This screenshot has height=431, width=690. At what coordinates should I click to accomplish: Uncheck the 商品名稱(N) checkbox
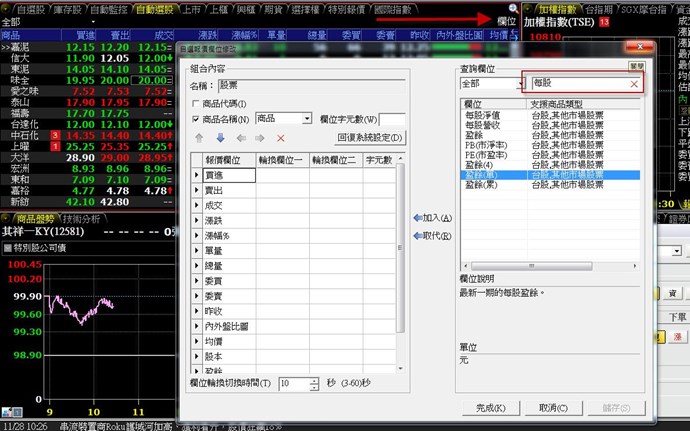196,119
